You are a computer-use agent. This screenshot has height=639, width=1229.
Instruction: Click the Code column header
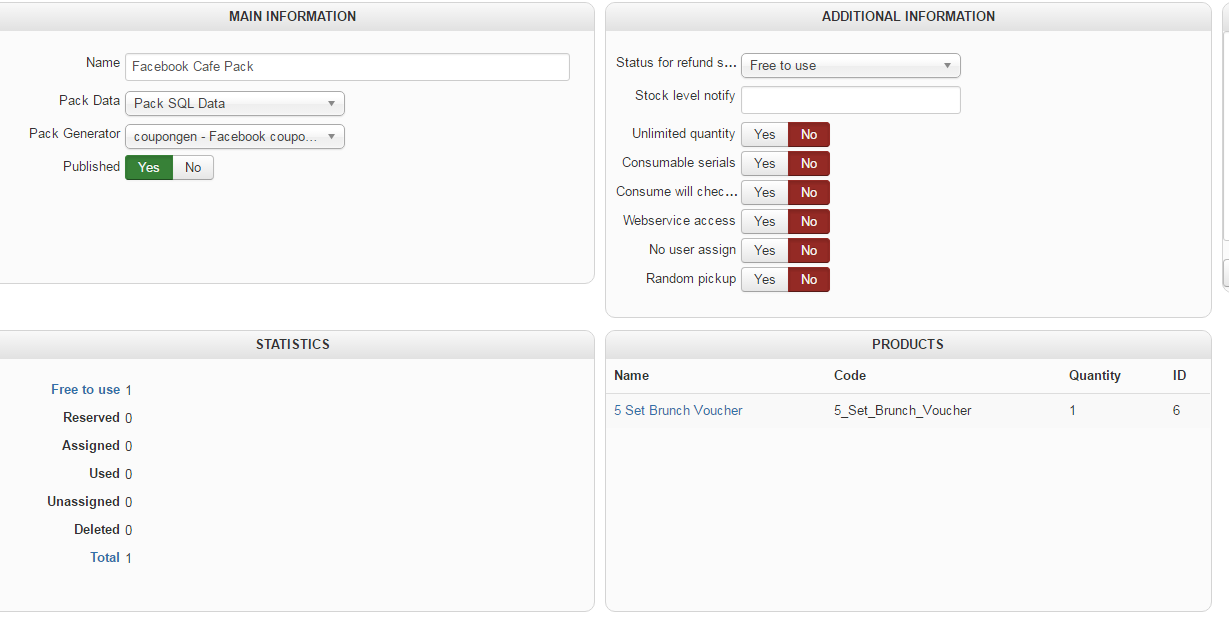click(x=850, y=376)
